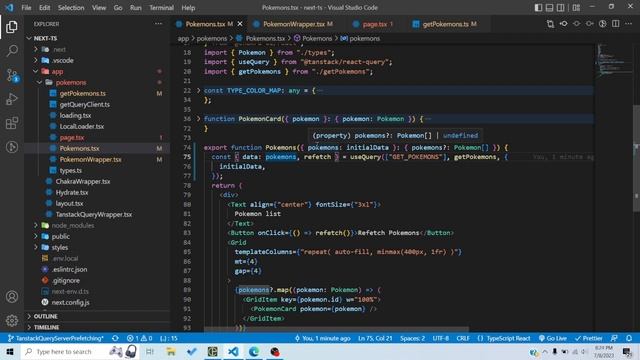Open Microsoft Edge from the taskbar
640x360 pixels.
click(x=253, y=351)
